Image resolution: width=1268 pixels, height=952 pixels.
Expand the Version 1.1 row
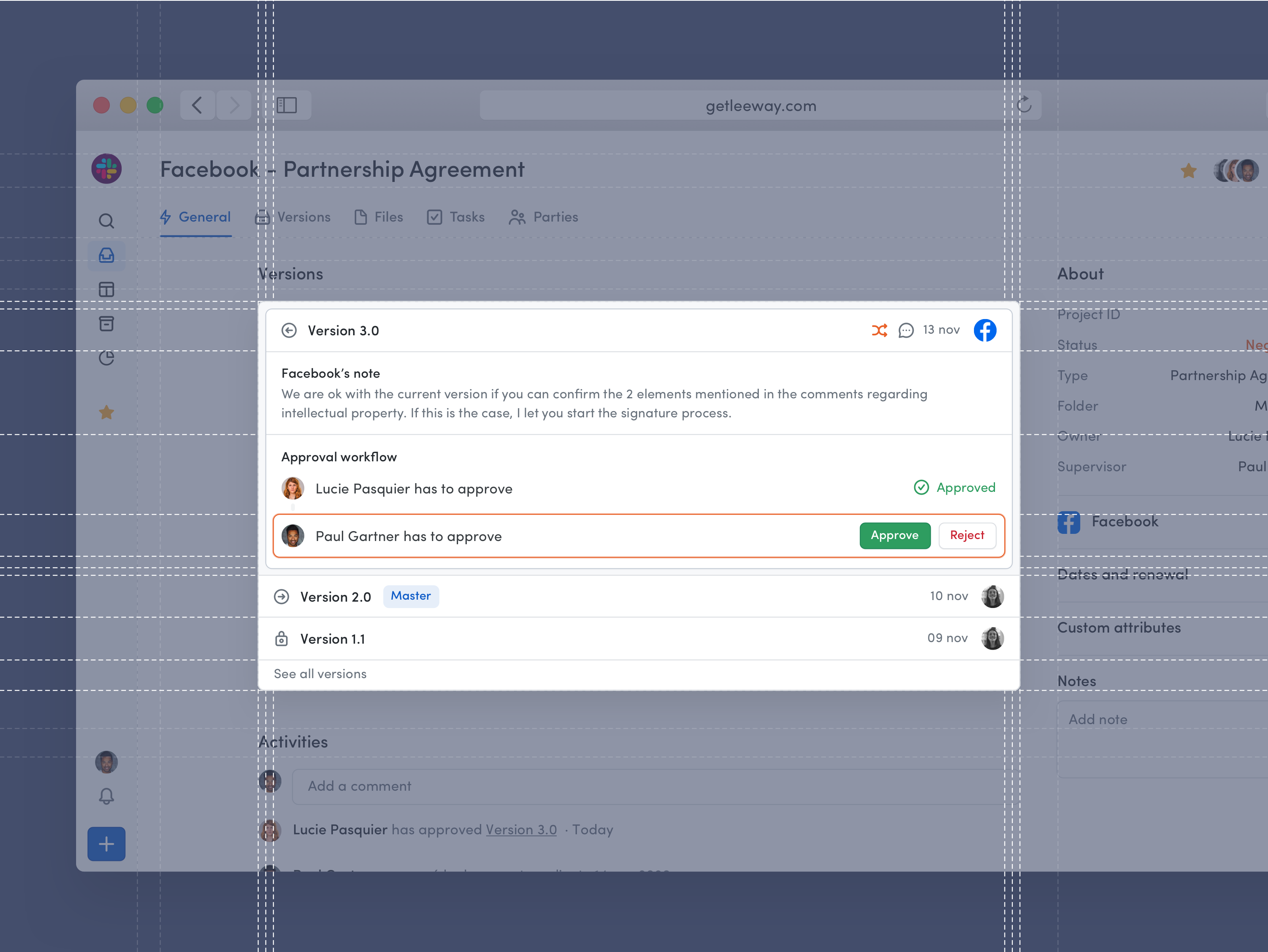pos(332,639)
